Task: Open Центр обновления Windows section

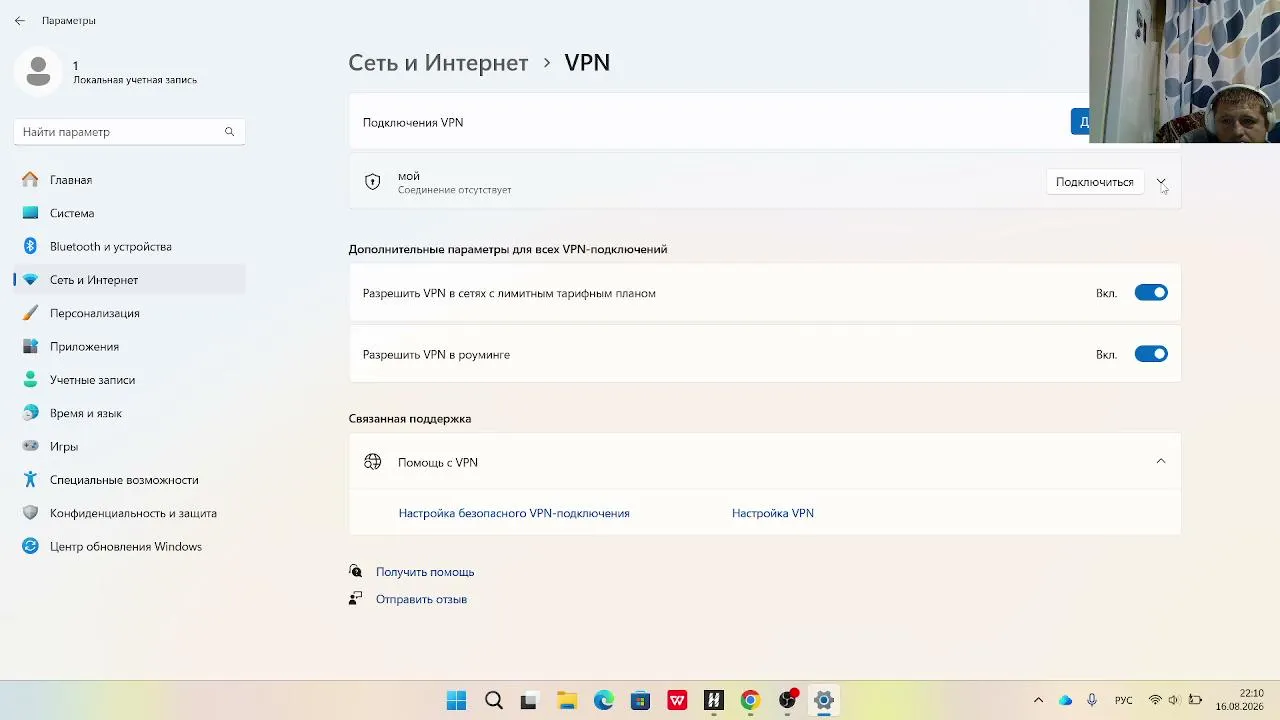Action: 129,546
